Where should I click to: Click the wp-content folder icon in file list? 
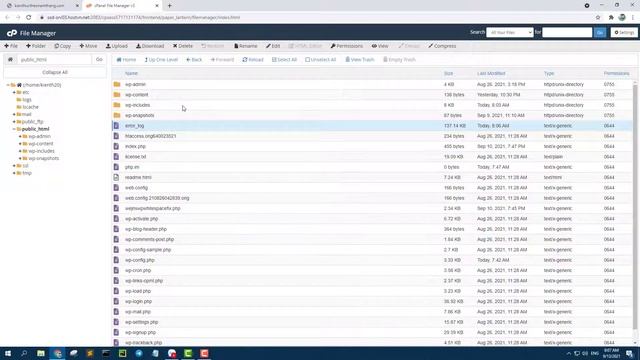[x=117, y=95]
